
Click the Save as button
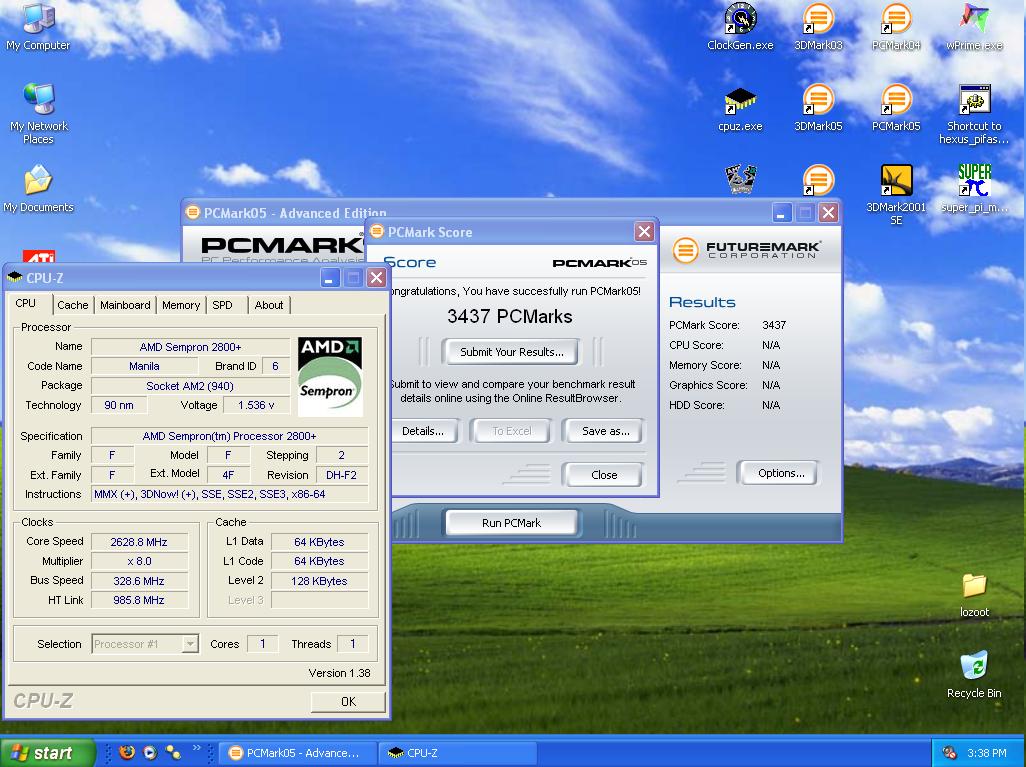click(x=605, y=431)
